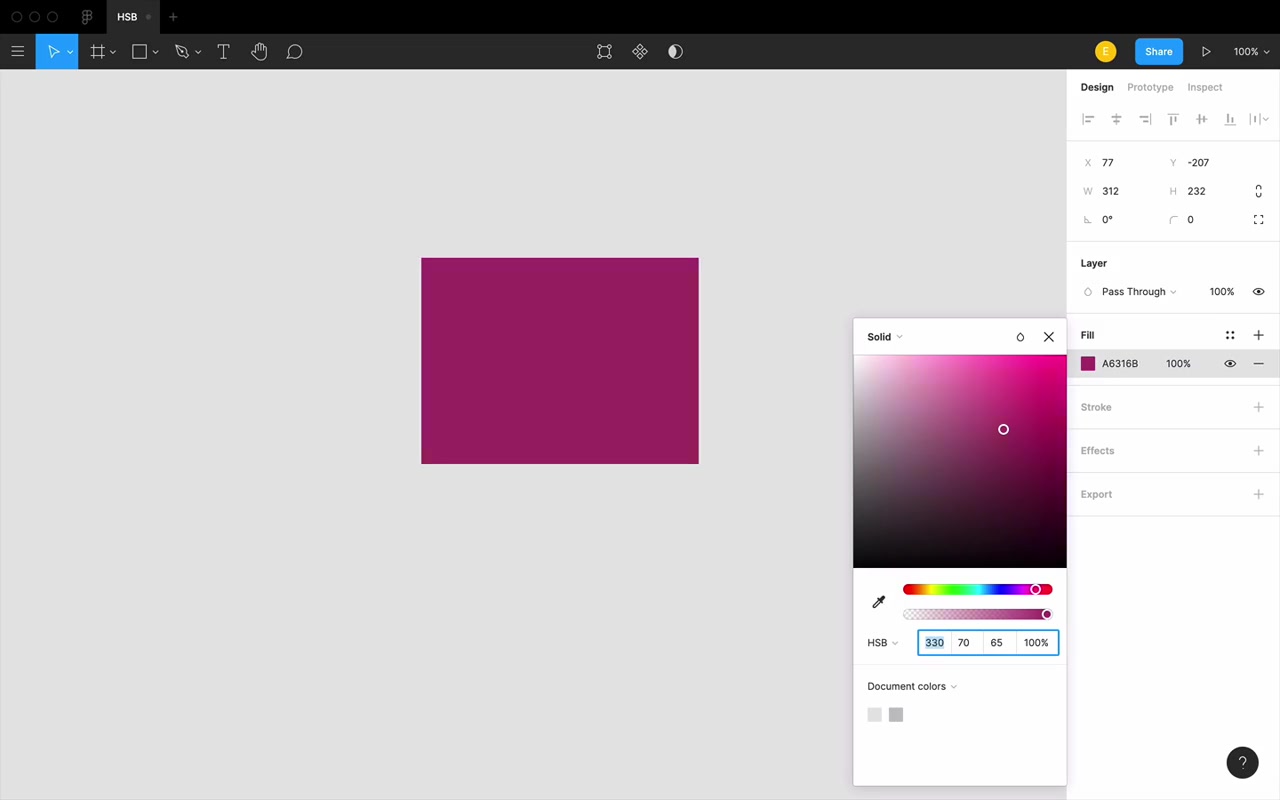1280x800 pixels.
Task: Click the Edit object icon
Action: click(604, 52)
